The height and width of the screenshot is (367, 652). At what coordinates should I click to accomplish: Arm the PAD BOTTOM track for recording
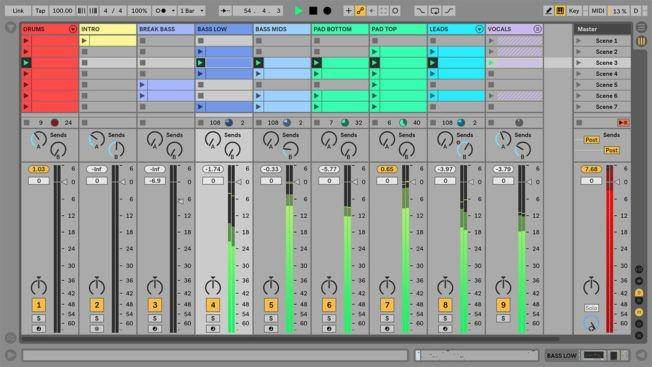coord(329,329)
